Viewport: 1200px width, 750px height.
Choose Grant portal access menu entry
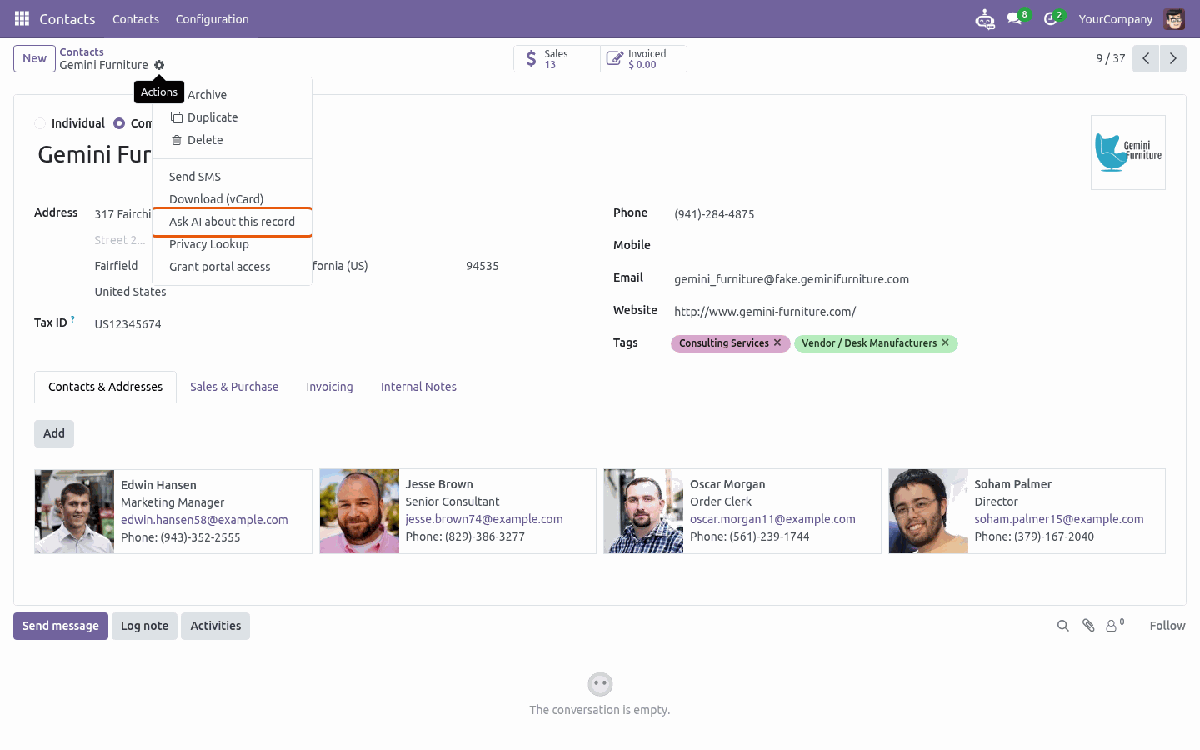(x=232, y=267)
